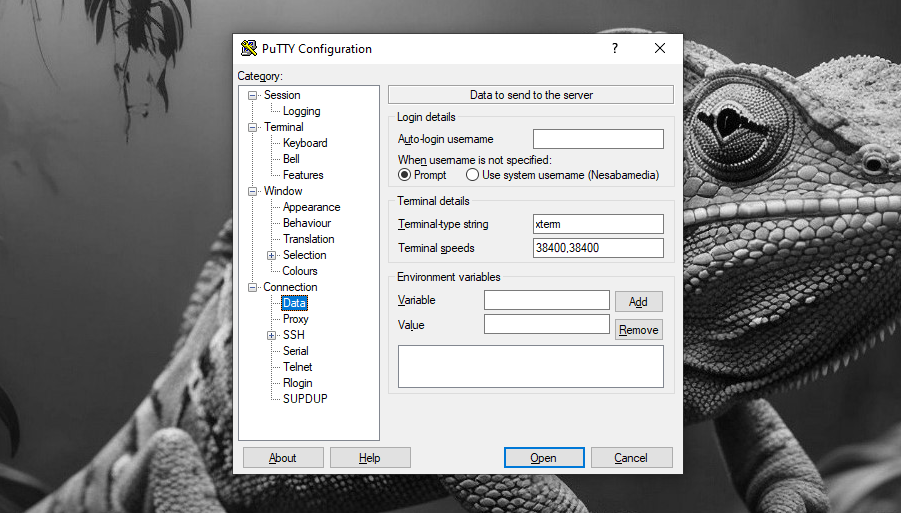Screen dimensions: 901x513
Task: Open the Serial connection settings
Action: (x=295, y=351)
